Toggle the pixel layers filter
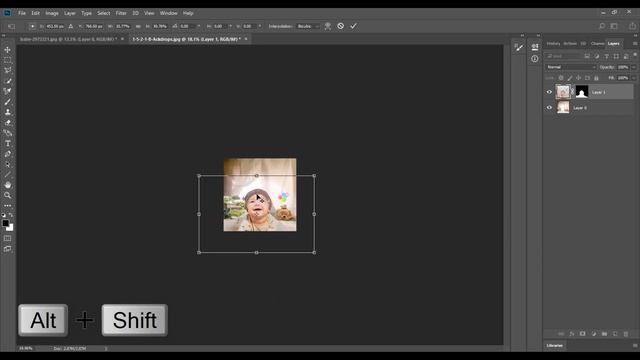The image size is (640, 360). pyautogui.click(x=587, y=56)
